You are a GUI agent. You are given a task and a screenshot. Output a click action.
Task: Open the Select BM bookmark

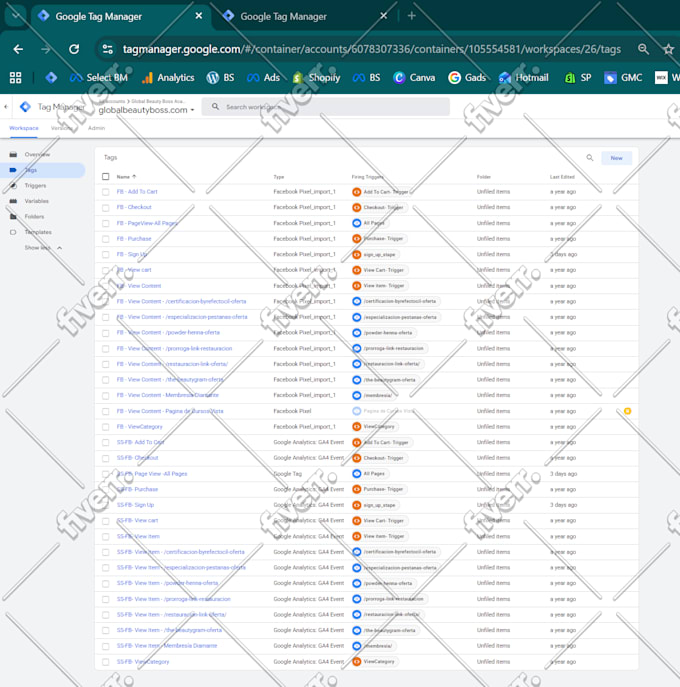coord(99,78)
